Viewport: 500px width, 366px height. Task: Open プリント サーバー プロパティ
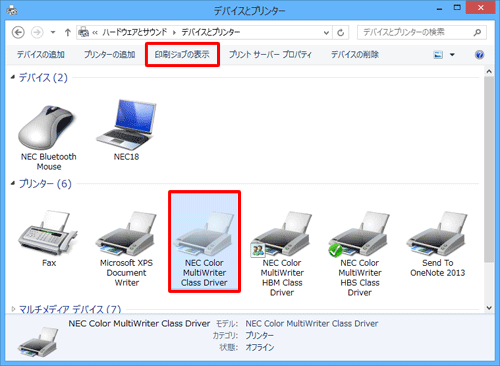coord(270,54)
